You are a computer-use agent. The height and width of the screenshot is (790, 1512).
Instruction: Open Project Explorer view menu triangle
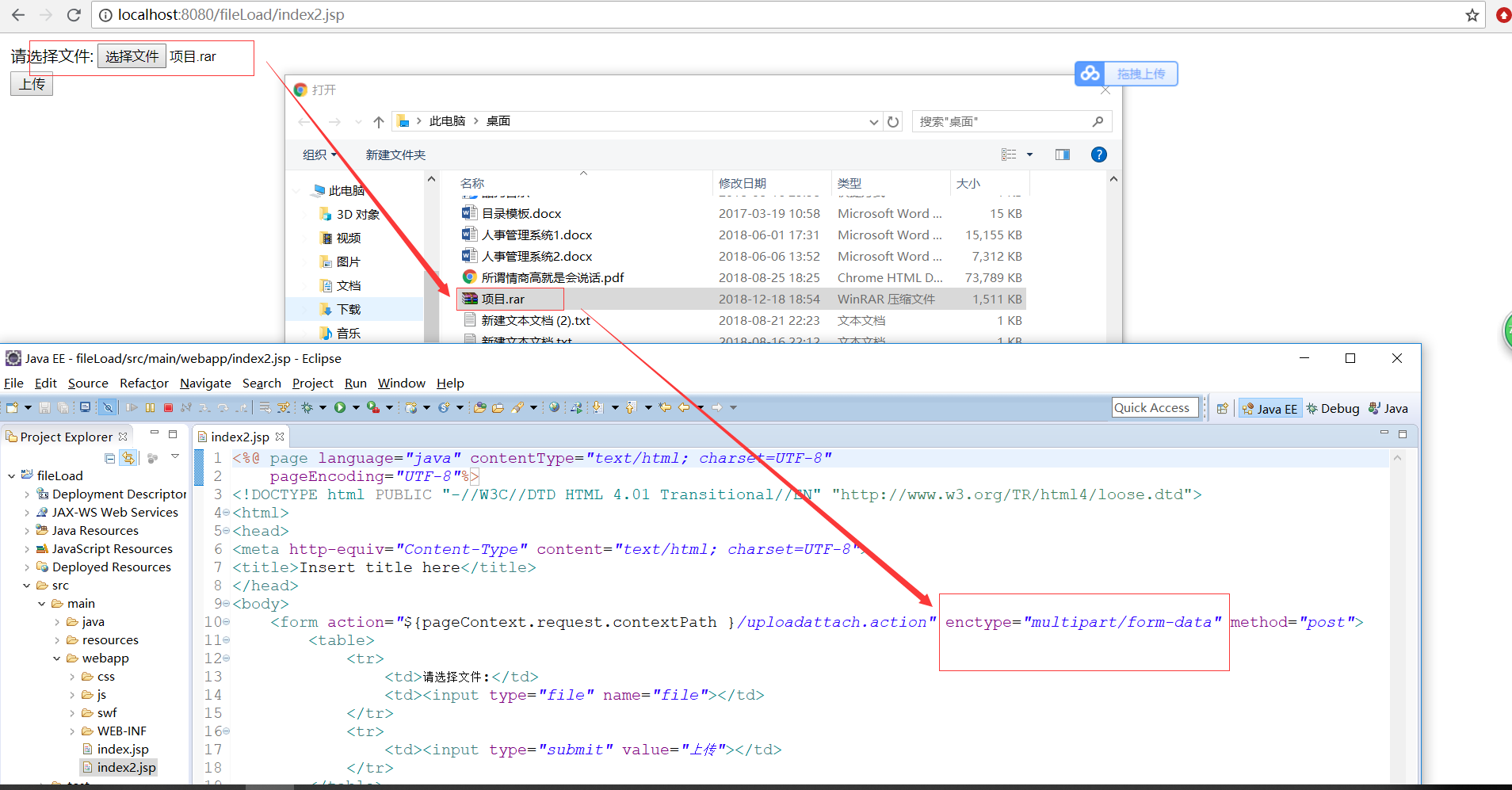pyautogui.click(x=175, y=457)
